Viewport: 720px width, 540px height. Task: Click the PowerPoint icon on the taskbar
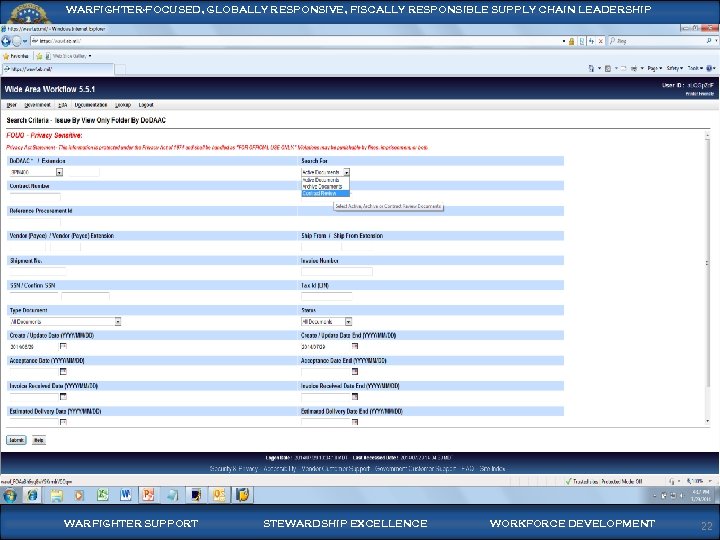149,495
